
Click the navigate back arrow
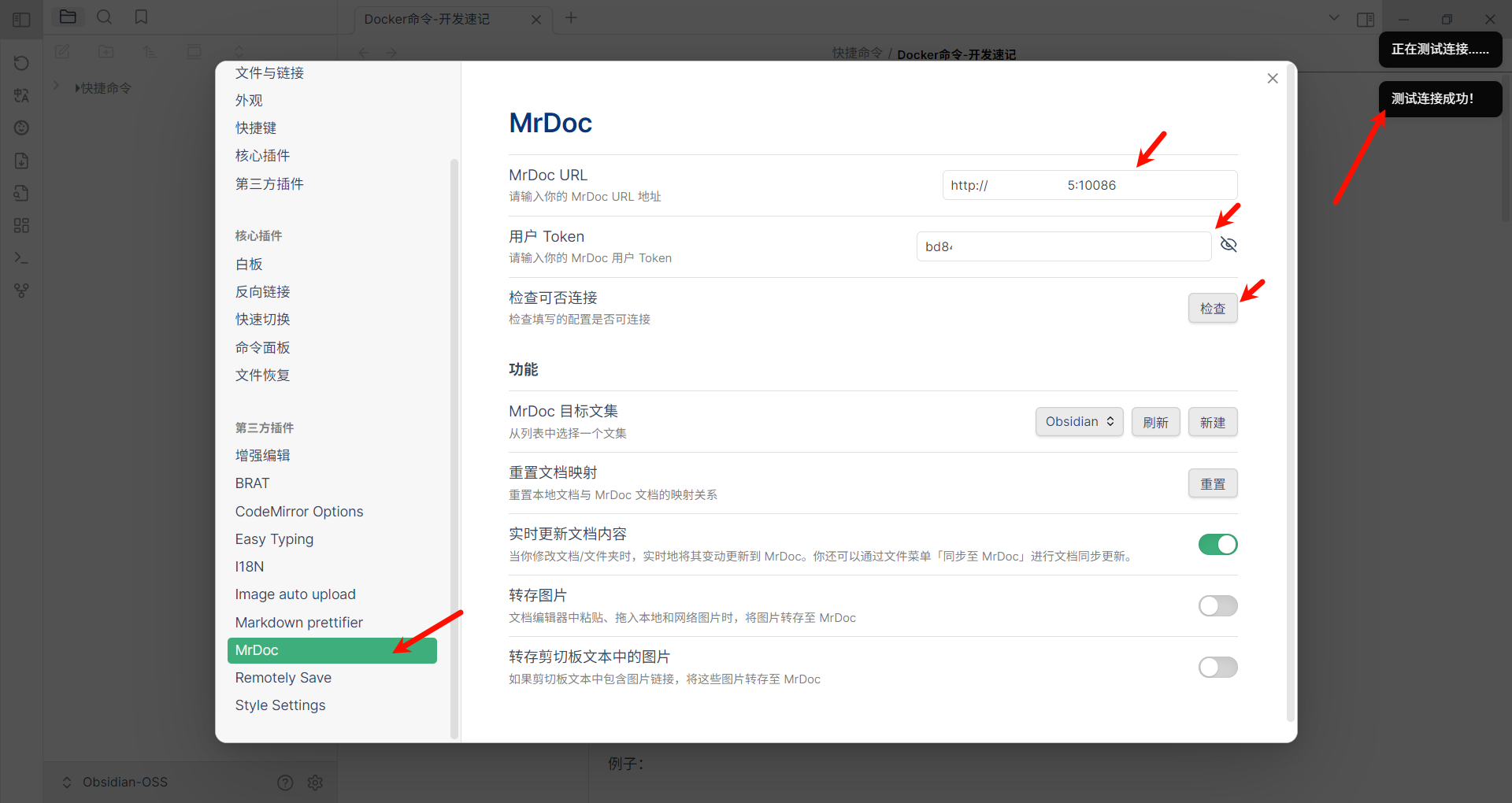(x=364, y=53)
